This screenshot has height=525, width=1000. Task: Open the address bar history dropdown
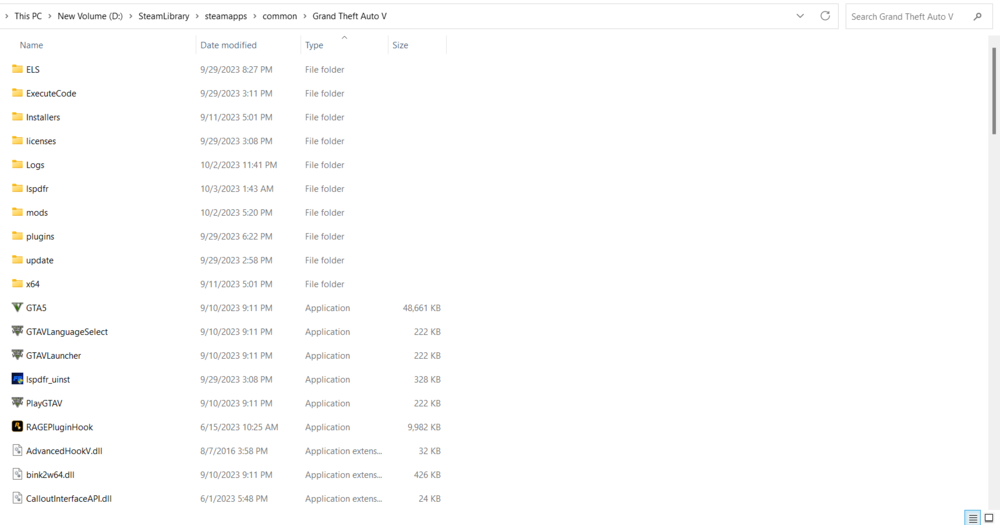point(800,16)
